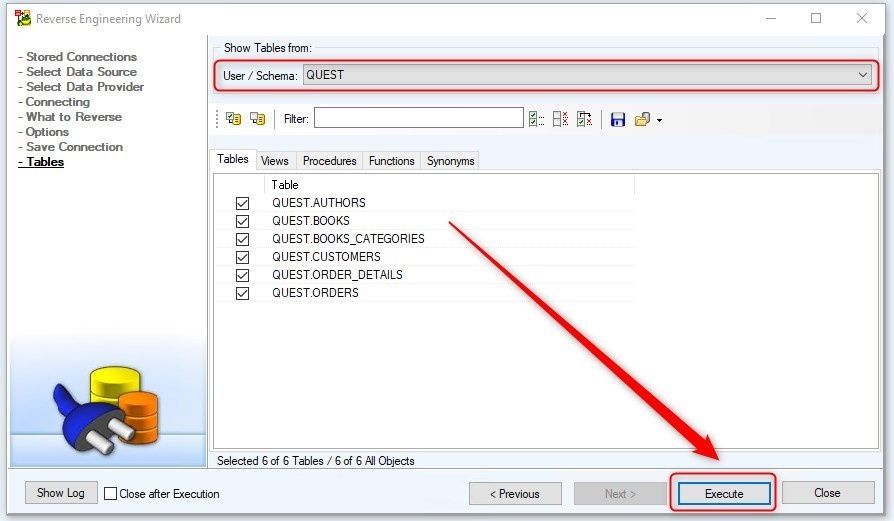The height and width of the screenshot is (521, 894).
Task: Click the load selection folder icon
Action: click(642, 119)
